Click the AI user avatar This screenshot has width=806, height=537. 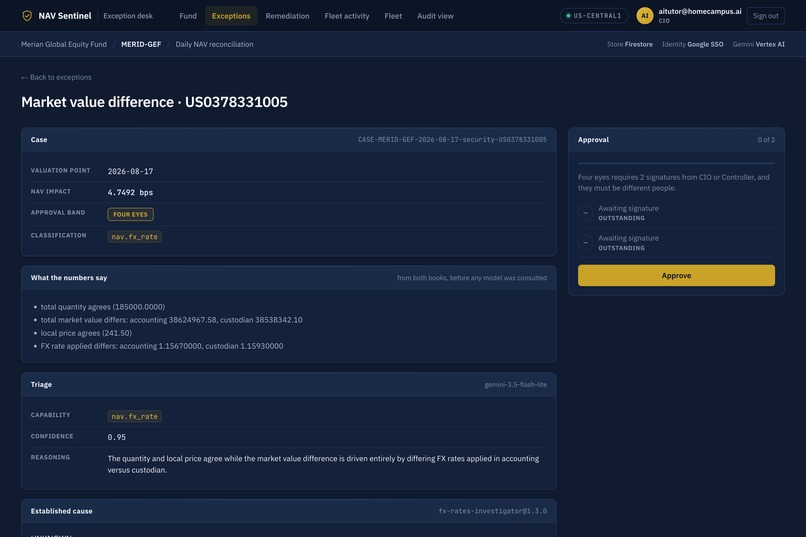[x=645, y=16]
